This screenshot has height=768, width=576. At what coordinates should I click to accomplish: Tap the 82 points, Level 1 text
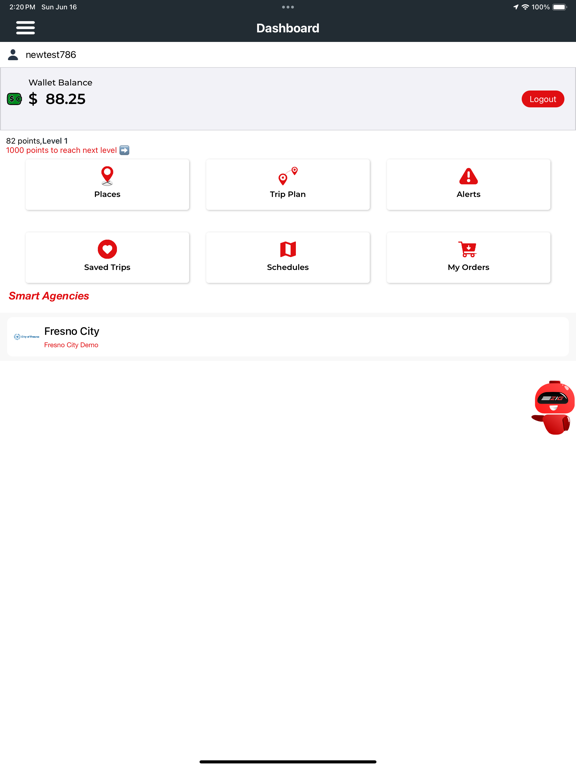[37, 141]
